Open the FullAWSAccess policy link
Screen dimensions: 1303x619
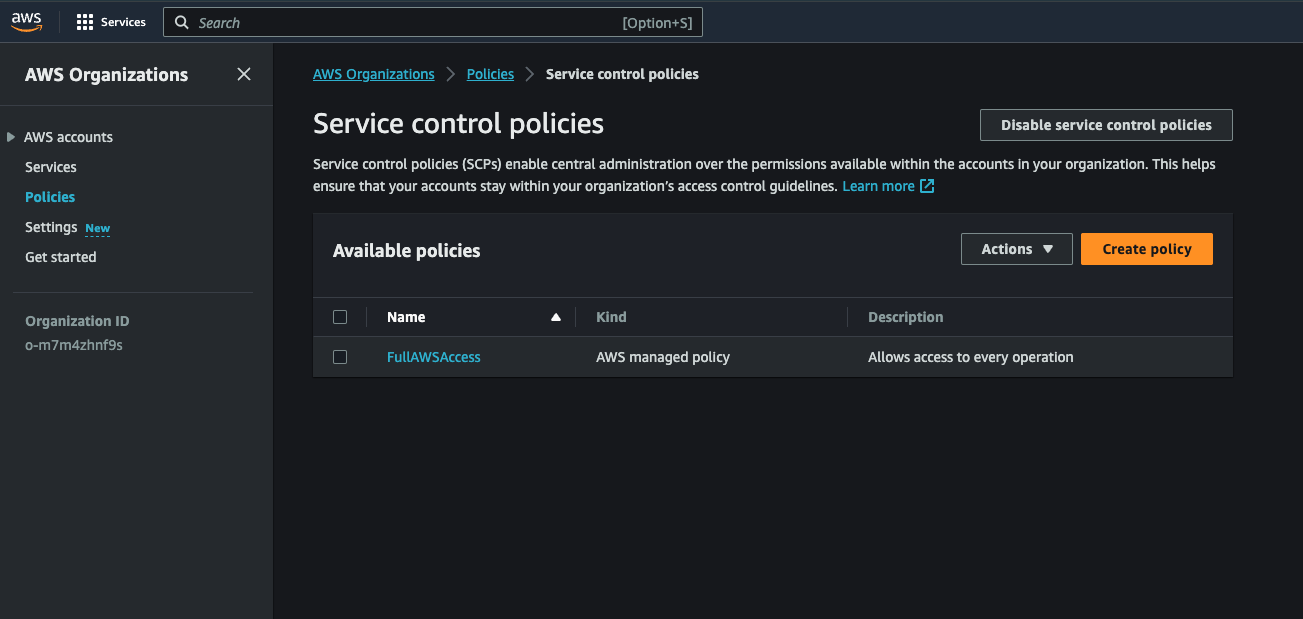click(x=433, y=357)
